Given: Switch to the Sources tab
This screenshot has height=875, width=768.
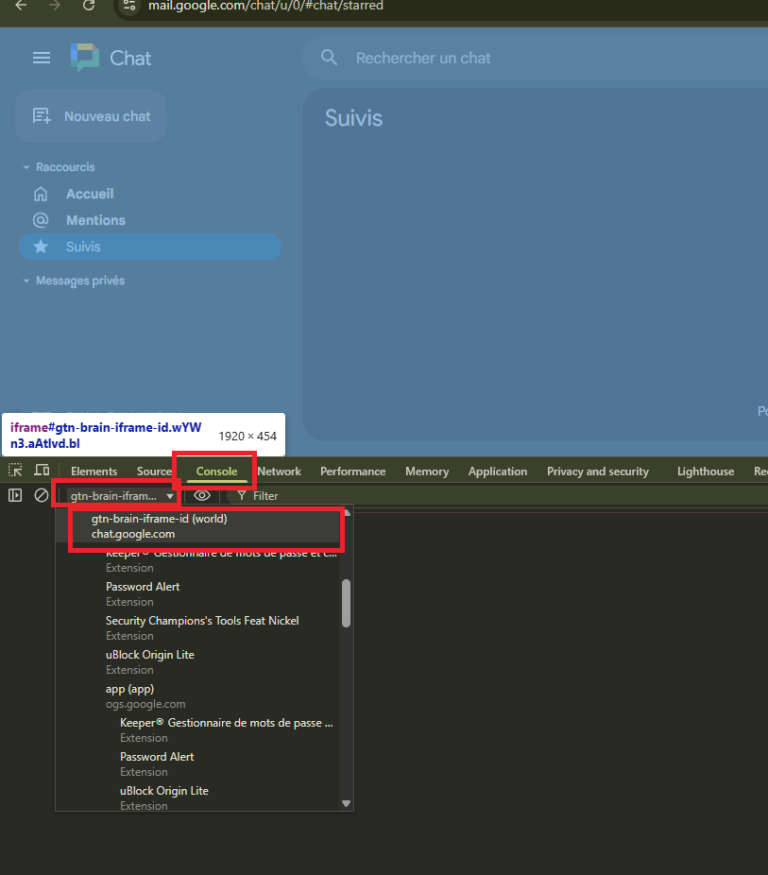Looking at the screenshot, I should [154, 472].
